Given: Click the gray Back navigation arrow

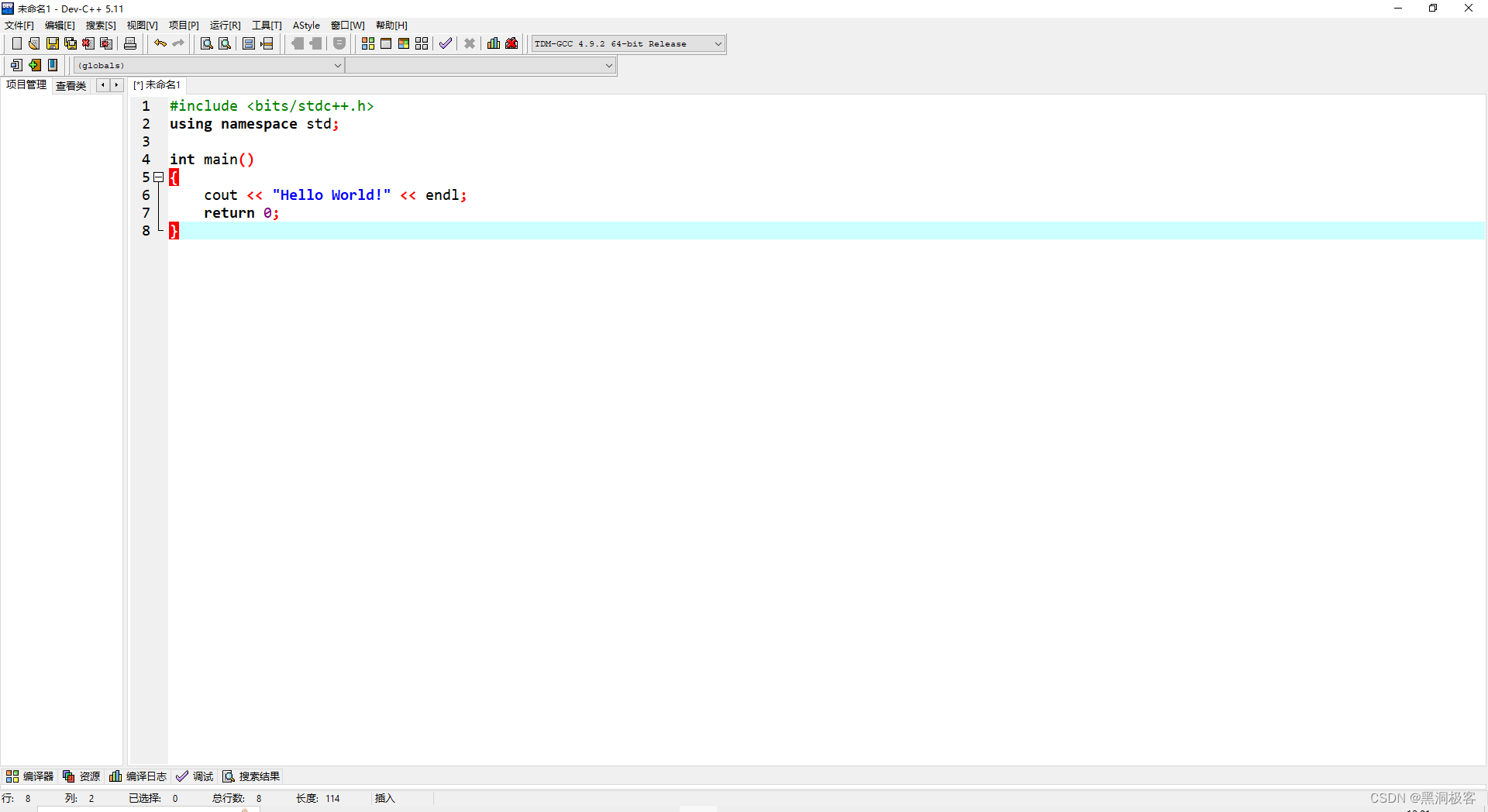Looking at the screenshot, I should (297, 43).
